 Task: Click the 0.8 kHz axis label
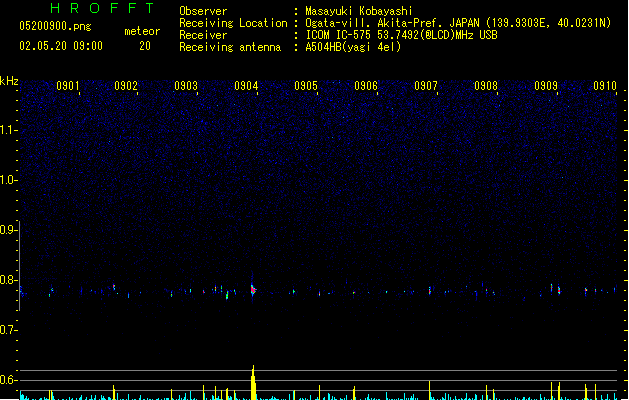(x=8, y=280)
